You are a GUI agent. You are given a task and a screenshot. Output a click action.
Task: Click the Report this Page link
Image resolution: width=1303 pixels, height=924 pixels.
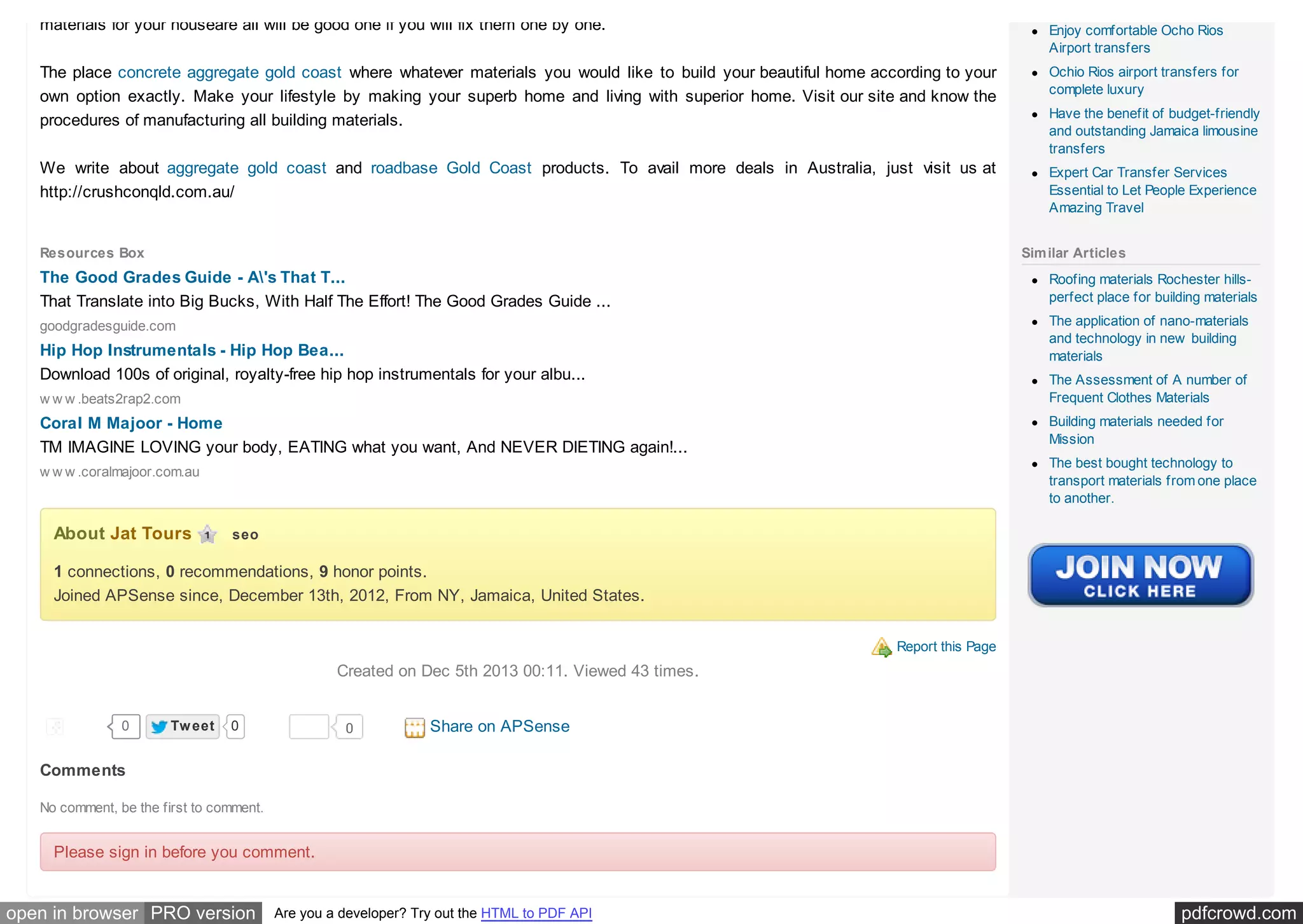945,647
